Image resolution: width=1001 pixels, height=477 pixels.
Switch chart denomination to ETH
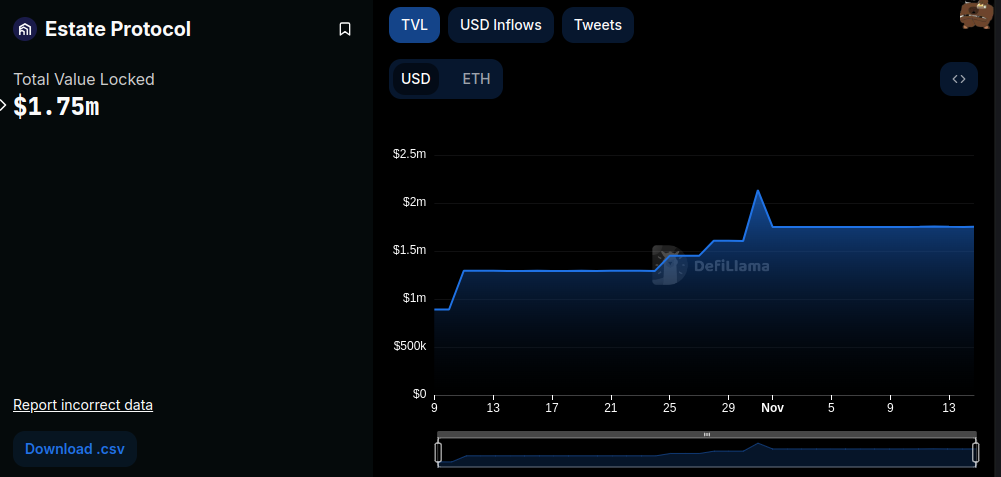[476, 79]
